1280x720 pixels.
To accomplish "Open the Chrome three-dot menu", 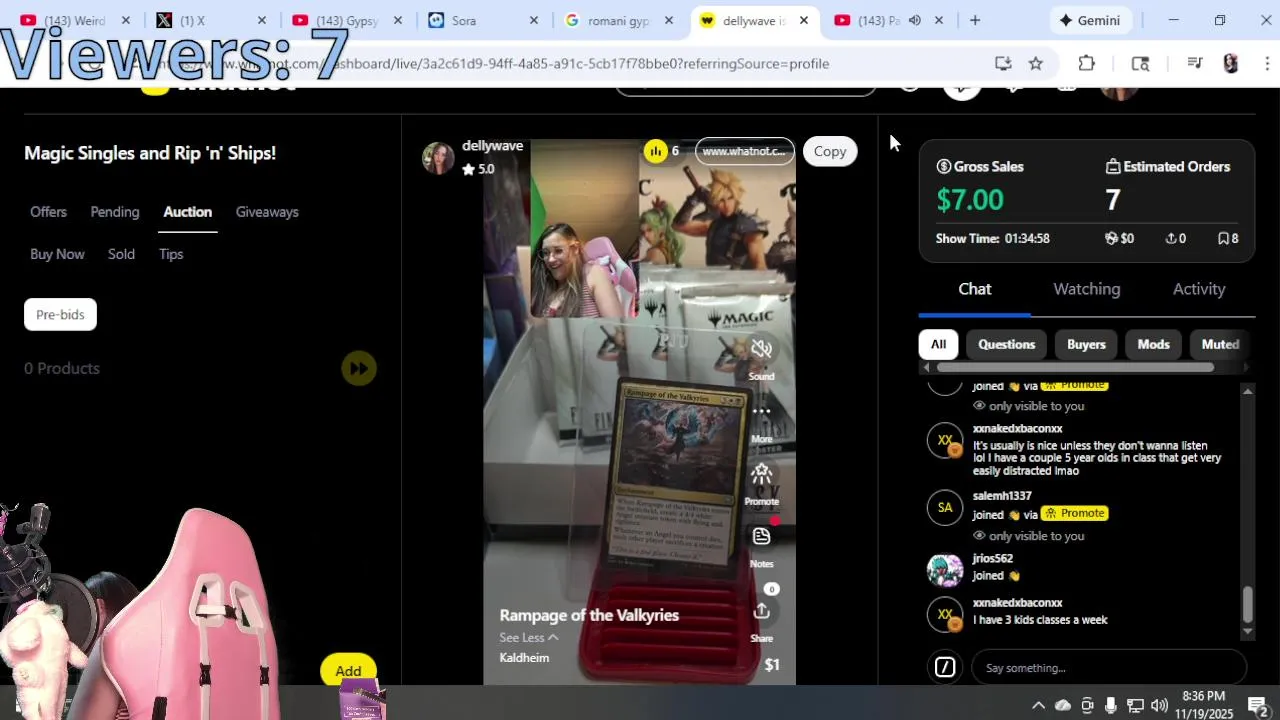I will point(1267,63).
